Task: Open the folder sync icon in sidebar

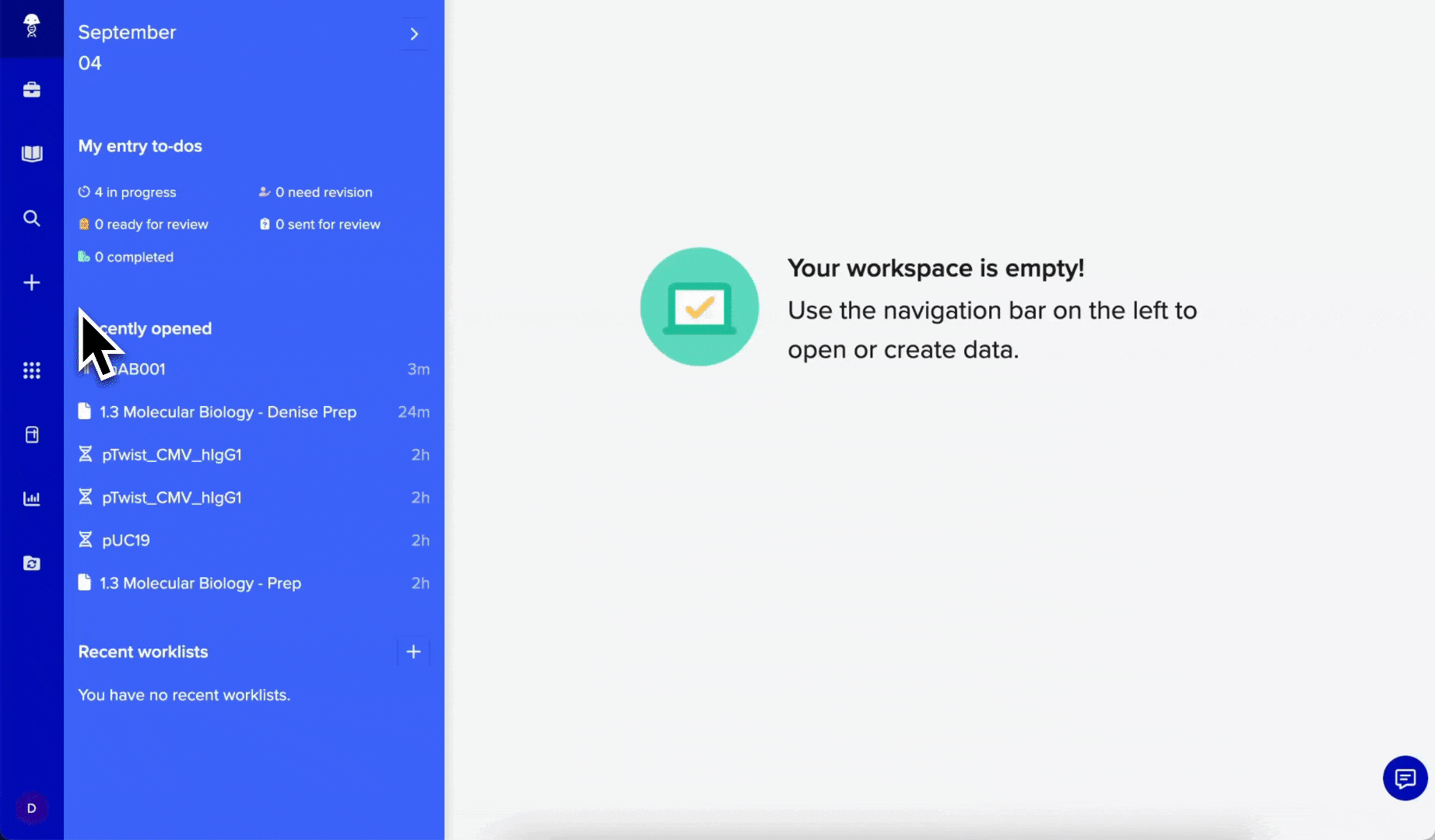Action: (x=31, y=563)
